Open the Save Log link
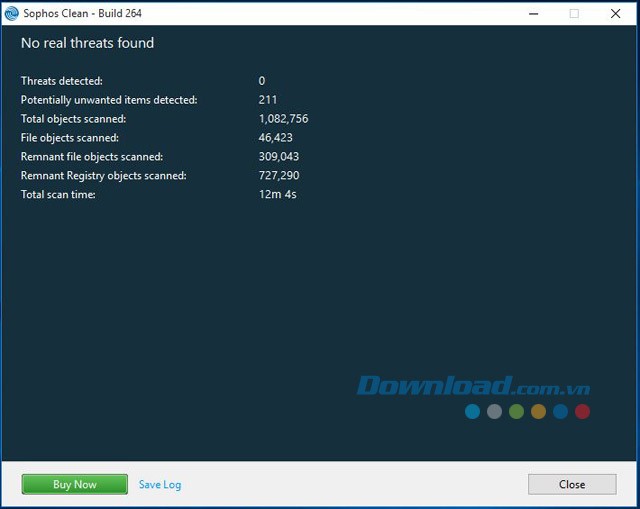640x509 pixels. tap(160, 485)
